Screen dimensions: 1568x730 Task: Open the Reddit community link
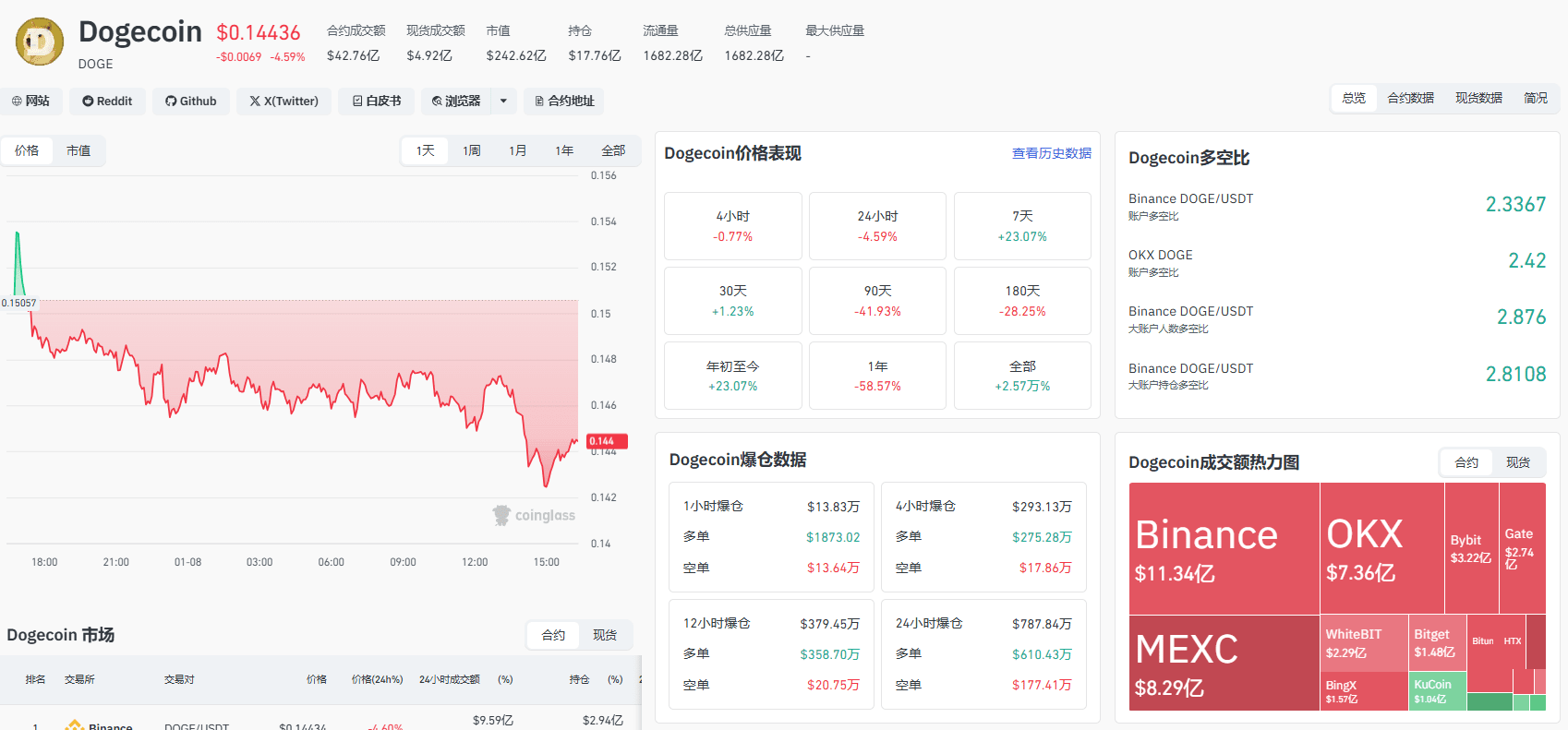click(x=107, y=101)
